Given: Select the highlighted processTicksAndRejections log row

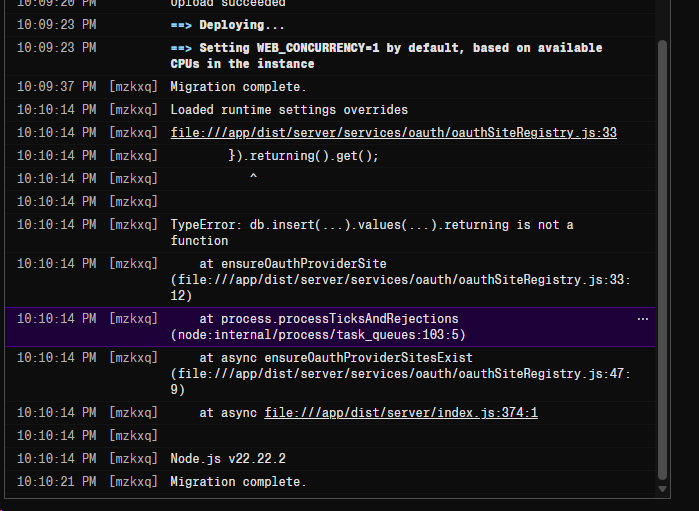Looking at the screenshot, I should (x=330, y=326).
